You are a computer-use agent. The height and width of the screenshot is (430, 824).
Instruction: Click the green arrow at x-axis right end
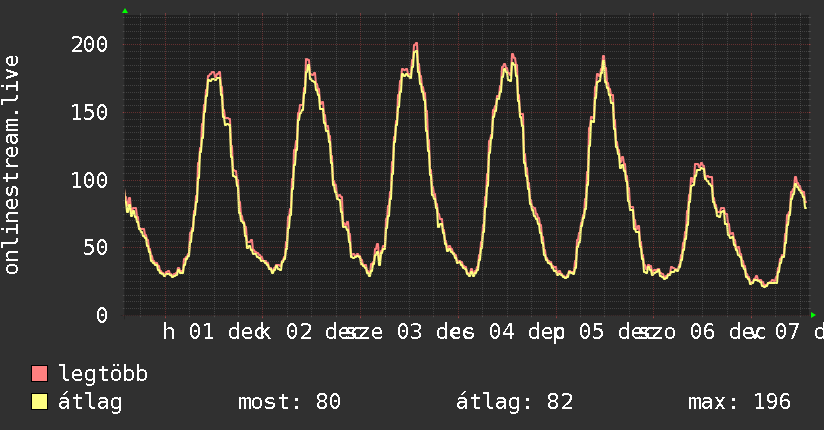point(813,314)
